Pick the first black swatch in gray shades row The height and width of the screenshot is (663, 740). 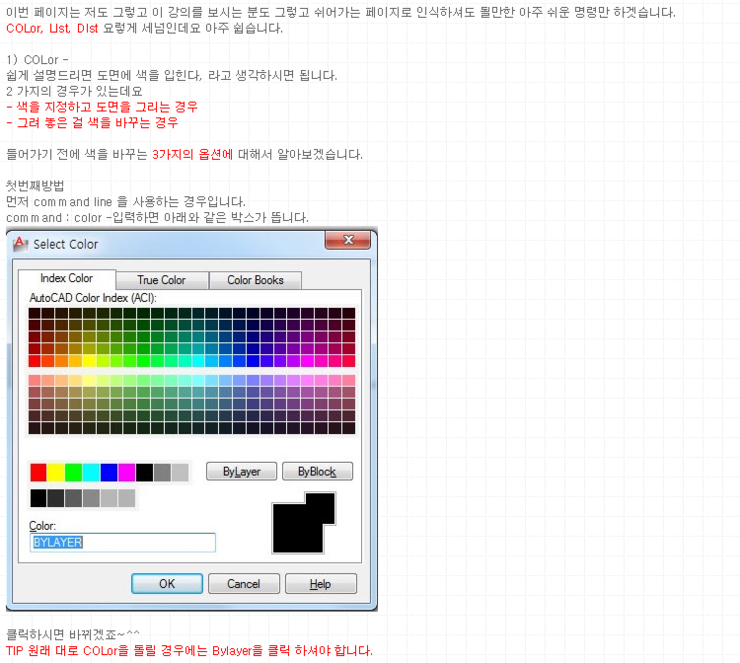click(38, 498)
